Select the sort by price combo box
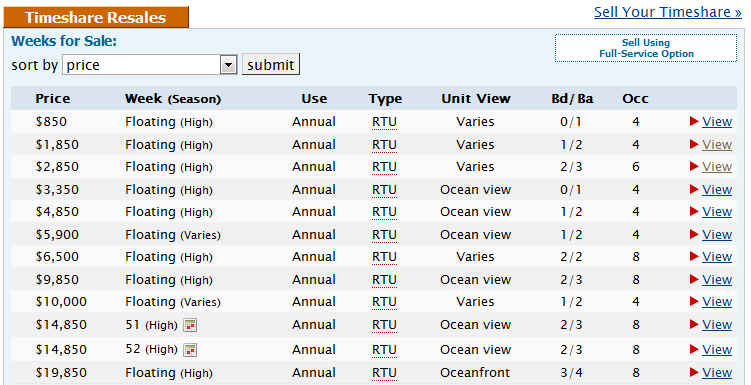Viewport: 751px width, 385px height. [149, 65]
